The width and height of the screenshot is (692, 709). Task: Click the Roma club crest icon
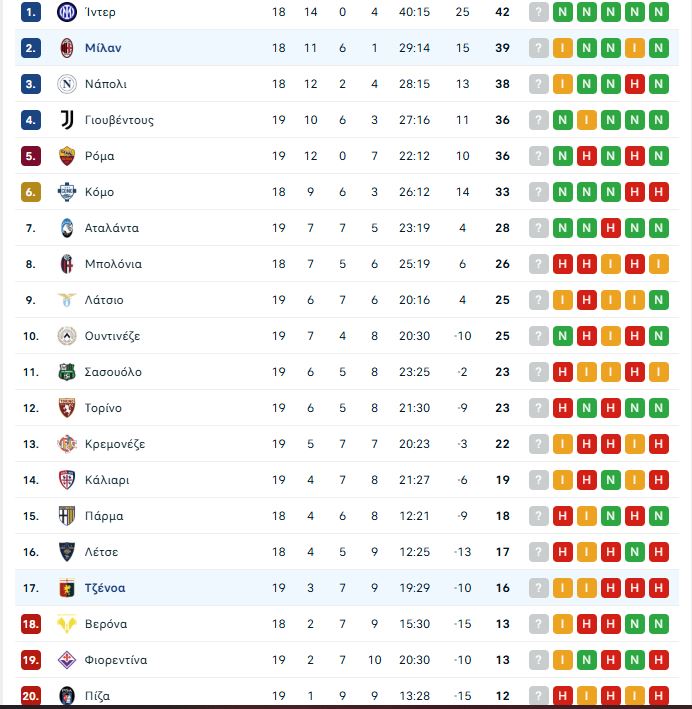[67, 156]
